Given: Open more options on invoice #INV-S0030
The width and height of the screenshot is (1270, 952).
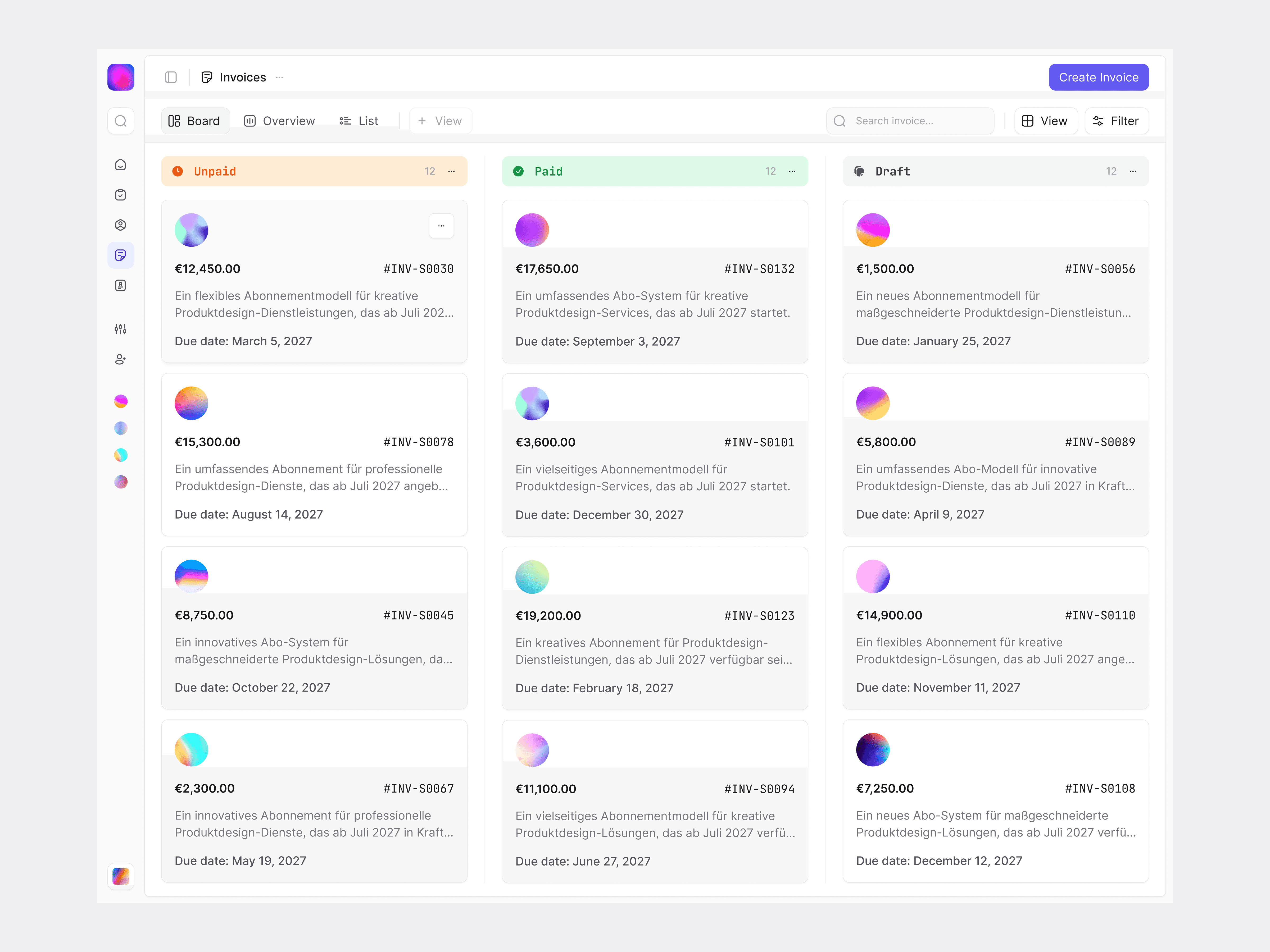Looking at the screenshot, I should (441, 226).
